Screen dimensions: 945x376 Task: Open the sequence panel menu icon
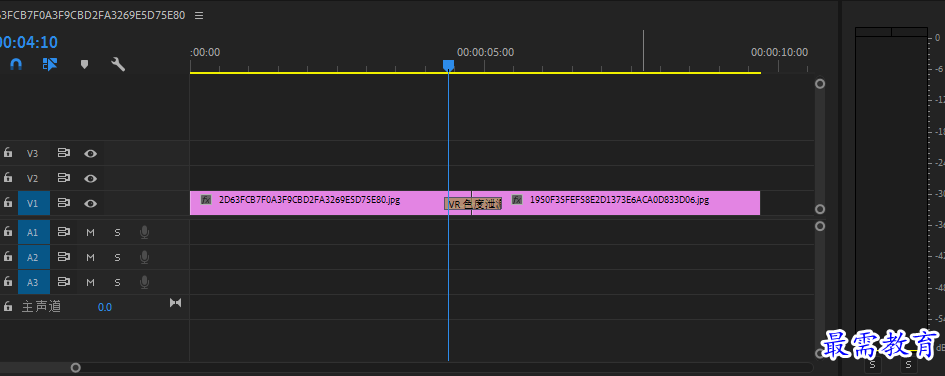tap(199, 16)
